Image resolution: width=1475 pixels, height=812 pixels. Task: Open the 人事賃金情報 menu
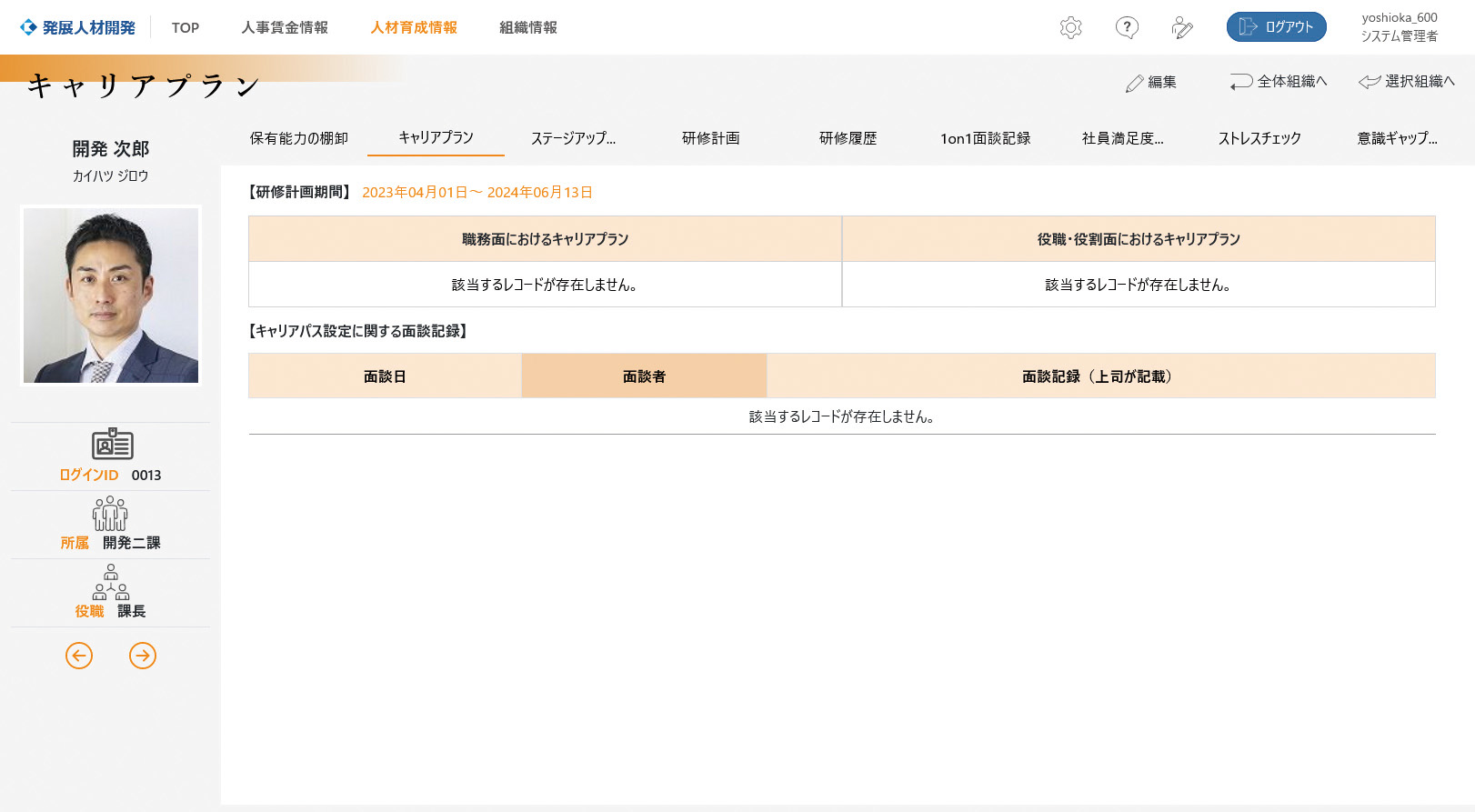coord(285,27)
